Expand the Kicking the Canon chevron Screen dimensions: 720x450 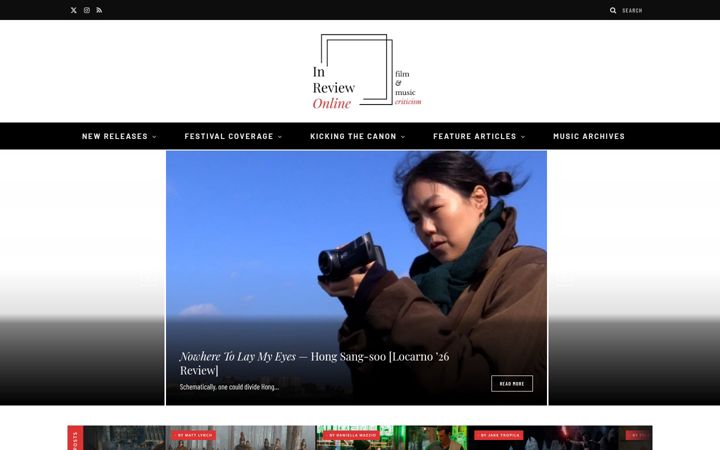click(403, 137)
